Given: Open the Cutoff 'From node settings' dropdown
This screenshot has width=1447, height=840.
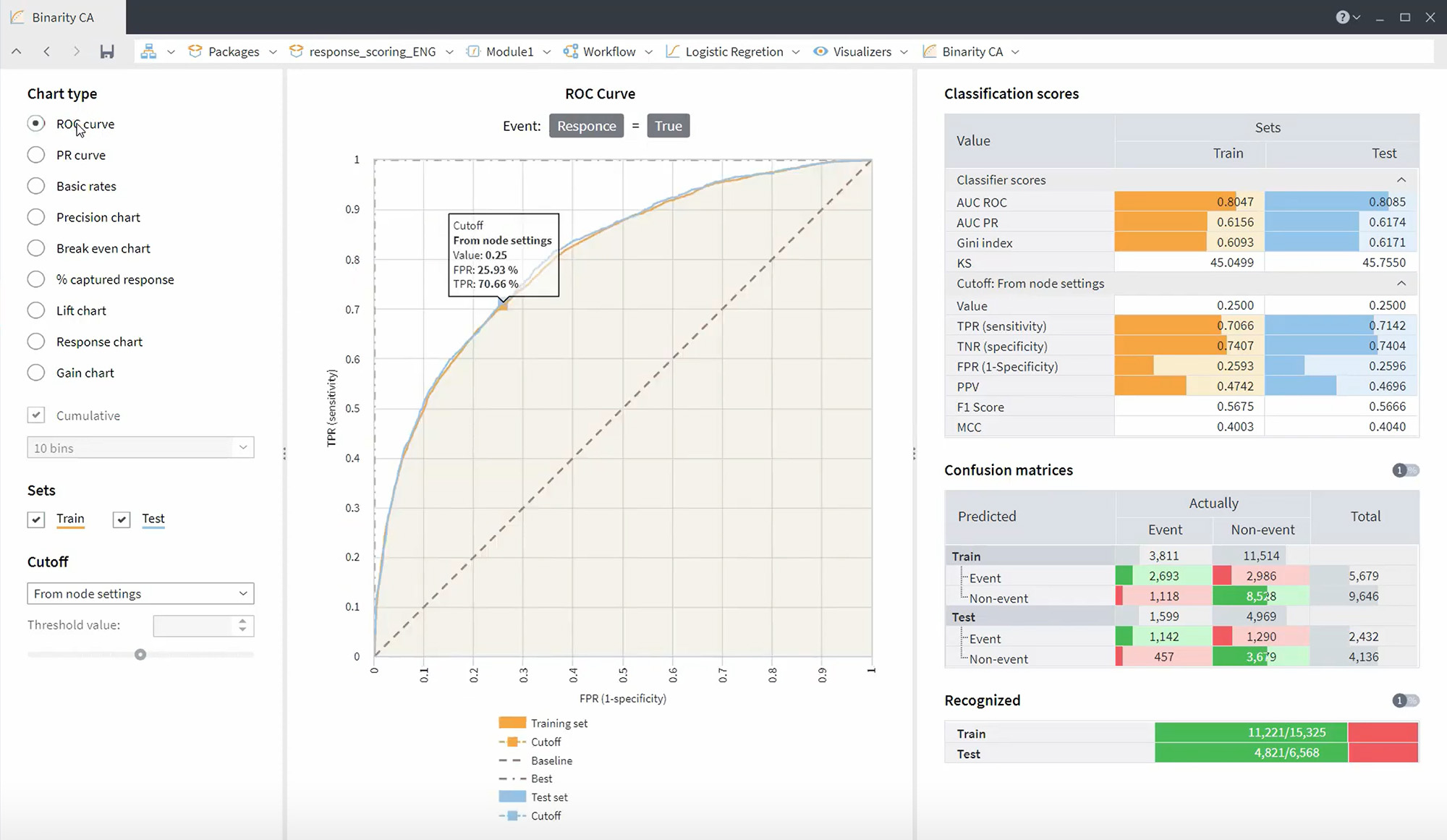Looking at the screenshot, I should point(140,593).
